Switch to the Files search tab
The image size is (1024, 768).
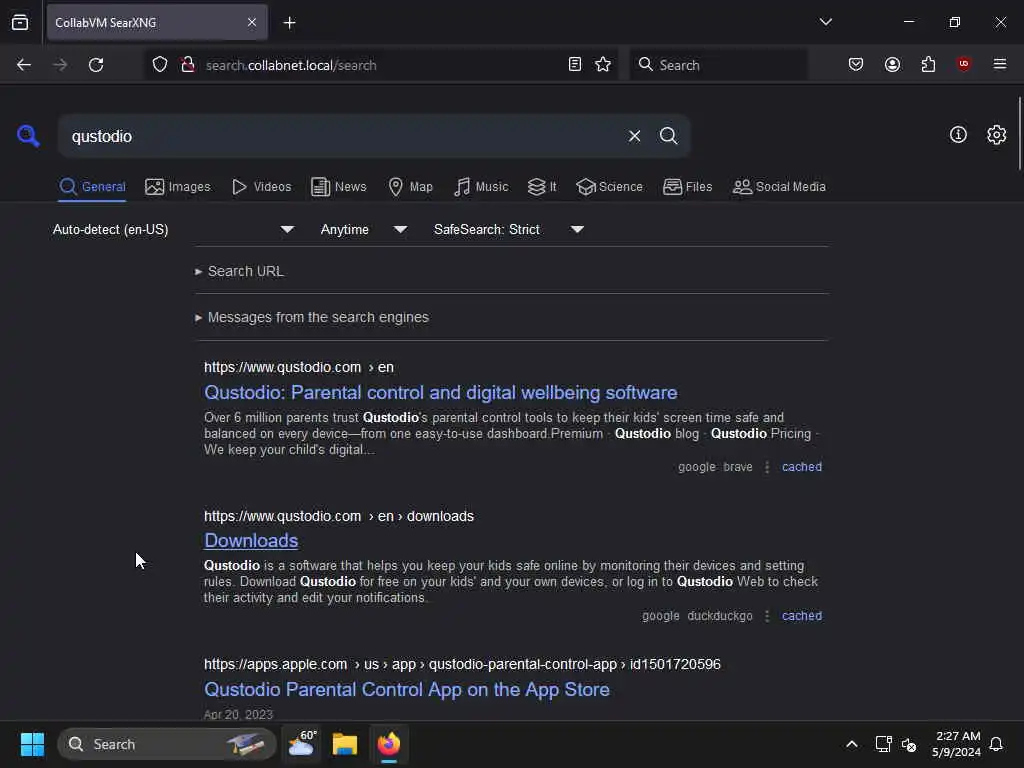pos(687,187)
